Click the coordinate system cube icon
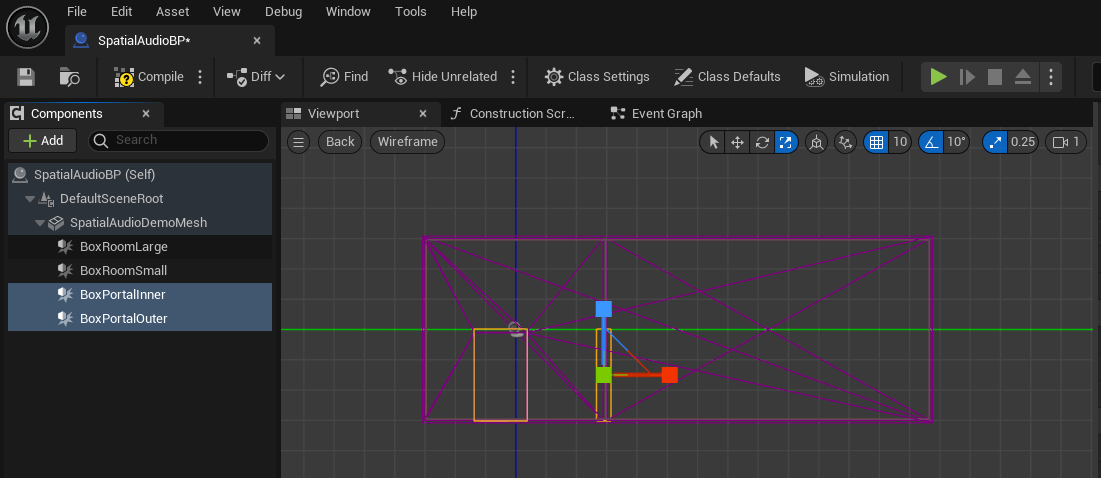Image resolution: width=1101 pixels, height=478 pixels. point(817,142)
